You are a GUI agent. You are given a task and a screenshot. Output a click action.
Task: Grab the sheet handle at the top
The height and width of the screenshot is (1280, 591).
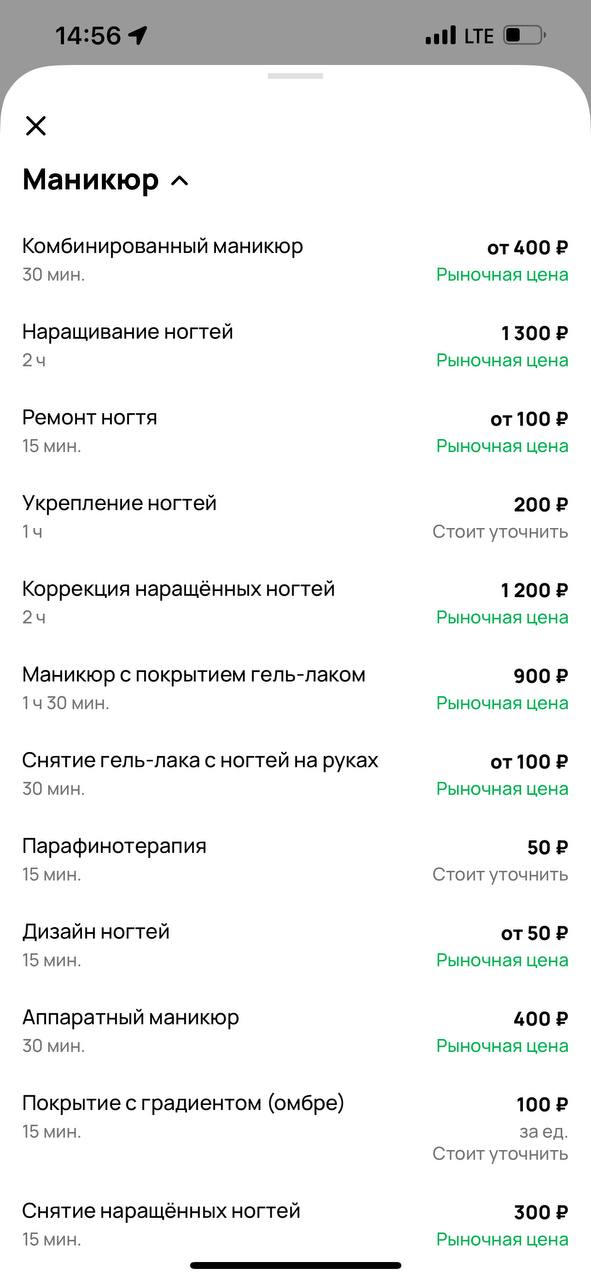[295, 75]
